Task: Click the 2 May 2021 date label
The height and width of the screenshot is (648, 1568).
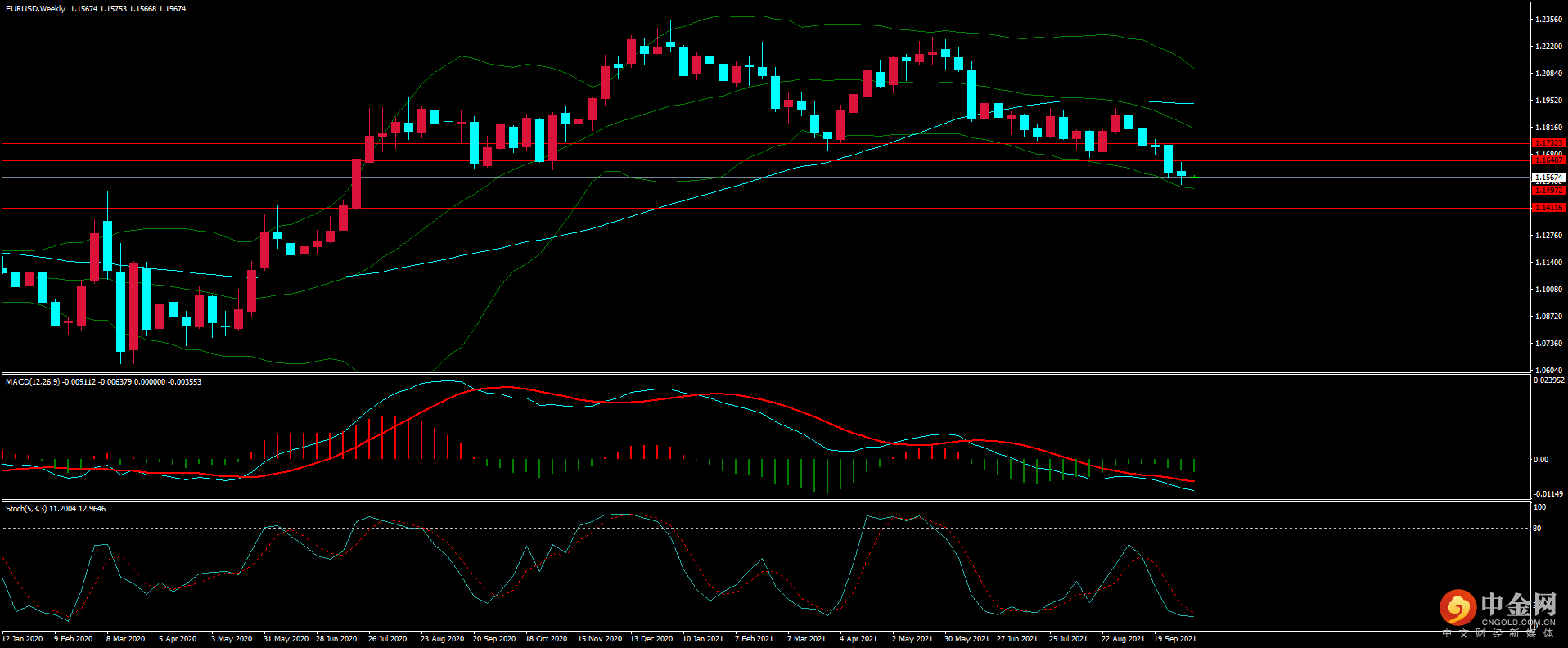Action: (x=912, y=639)
